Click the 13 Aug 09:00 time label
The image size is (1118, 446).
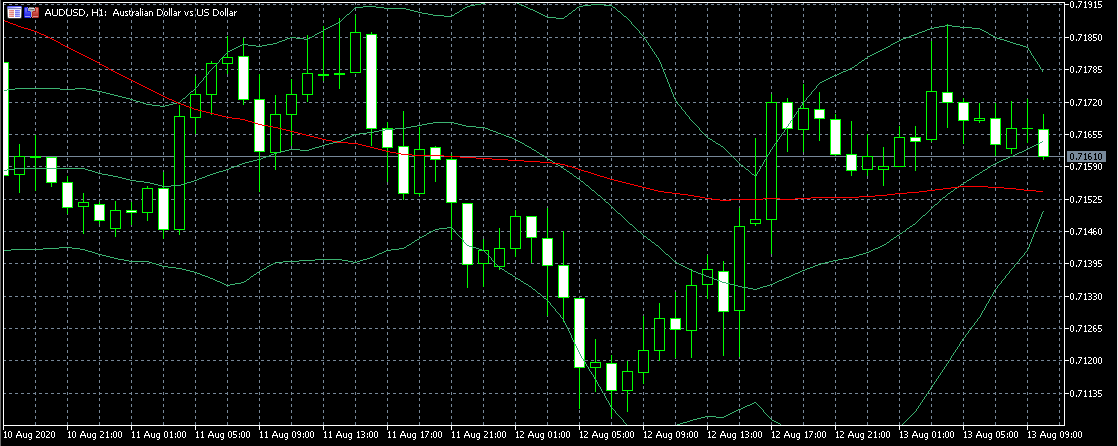point(1057,434)
